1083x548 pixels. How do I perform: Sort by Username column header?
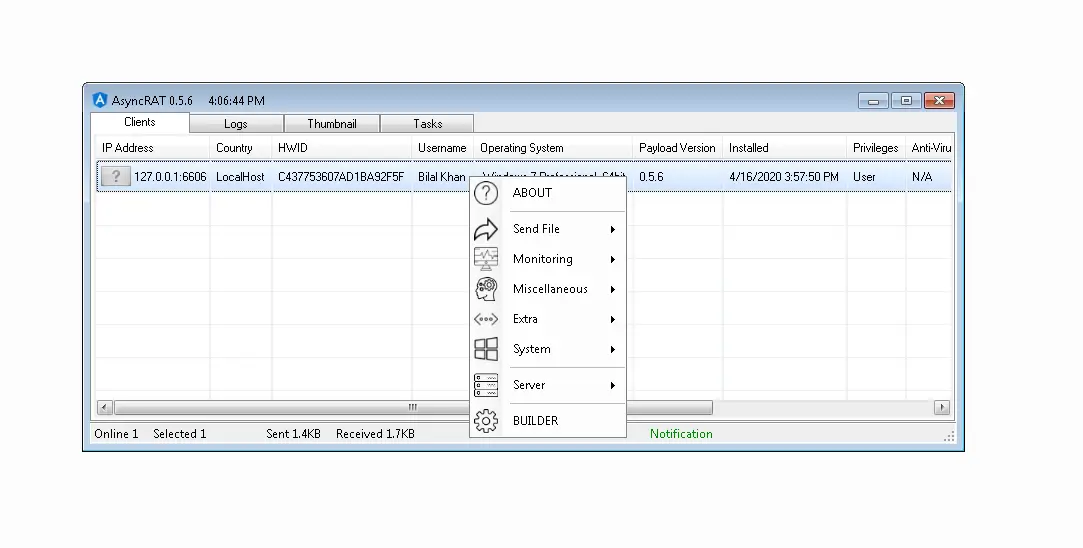(443, 148)
